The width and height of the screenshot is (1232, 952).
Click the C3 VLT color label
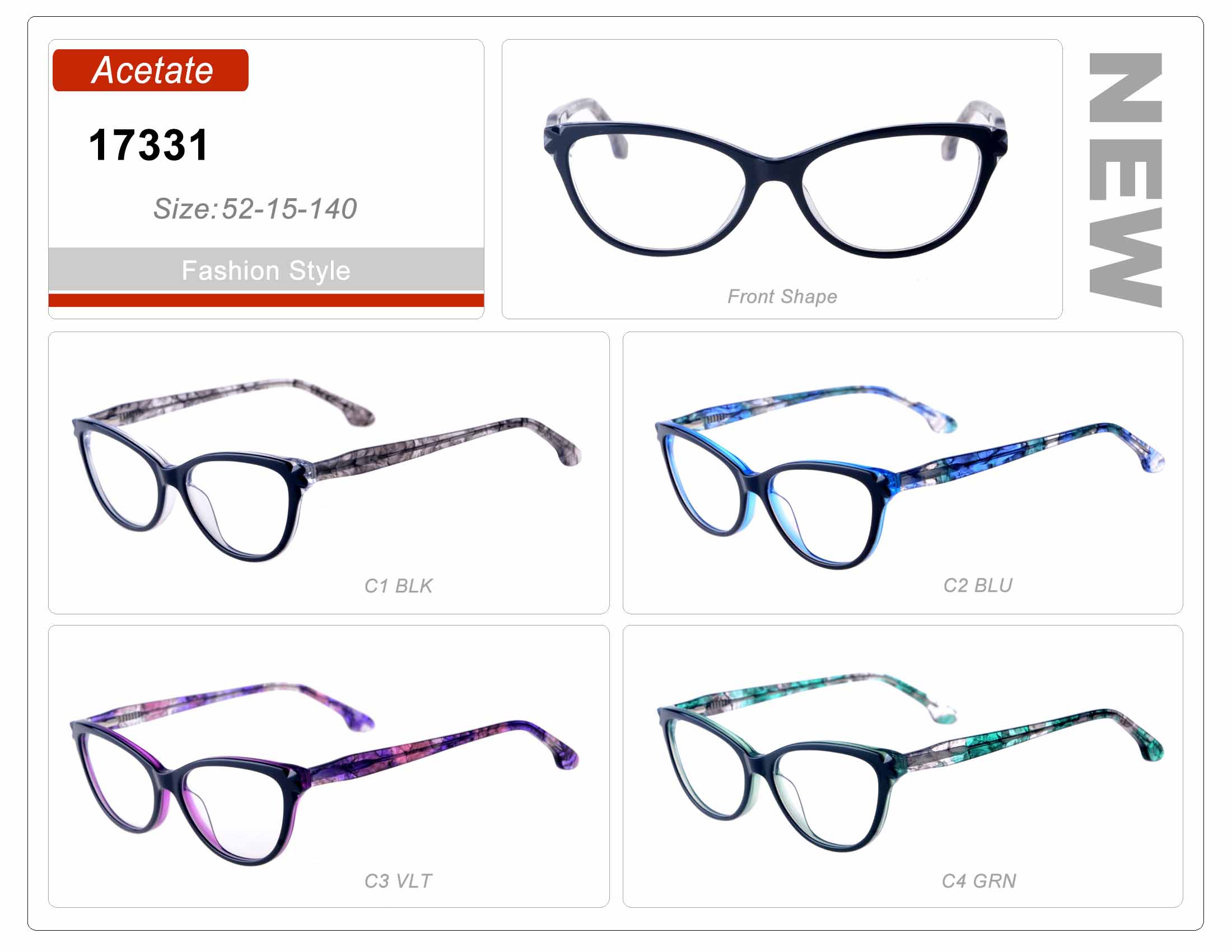pyautogui.click(x=398, y=881)
